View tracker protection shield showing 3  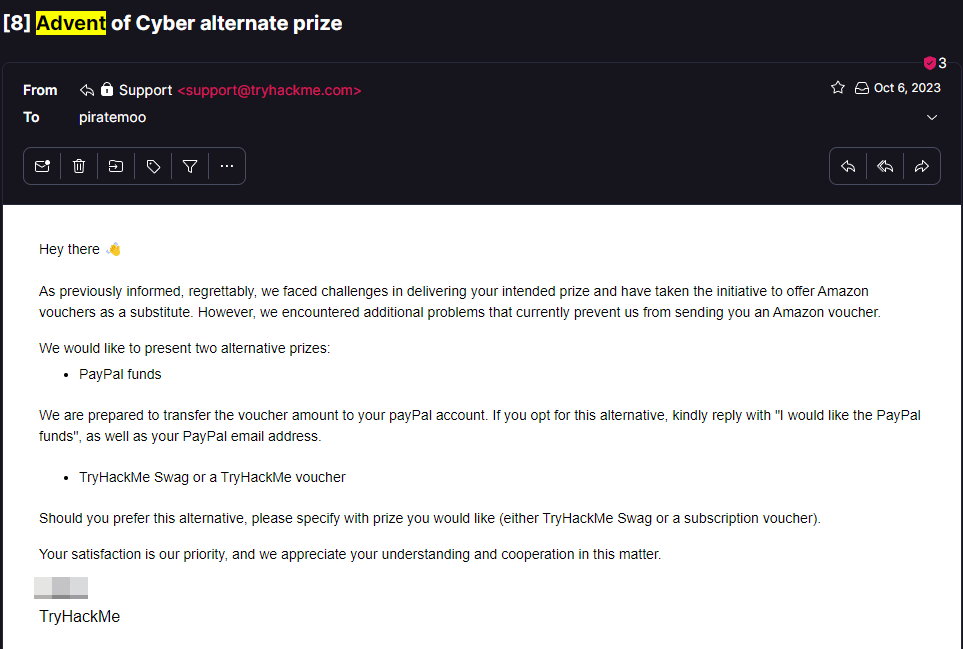point(934,63)
